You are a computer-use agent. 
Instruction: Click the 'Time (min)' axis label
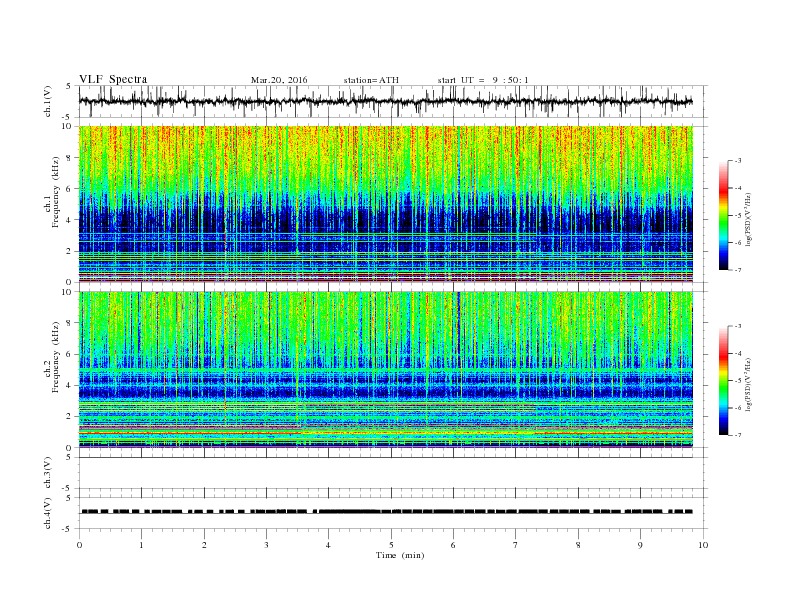[400, 555]
